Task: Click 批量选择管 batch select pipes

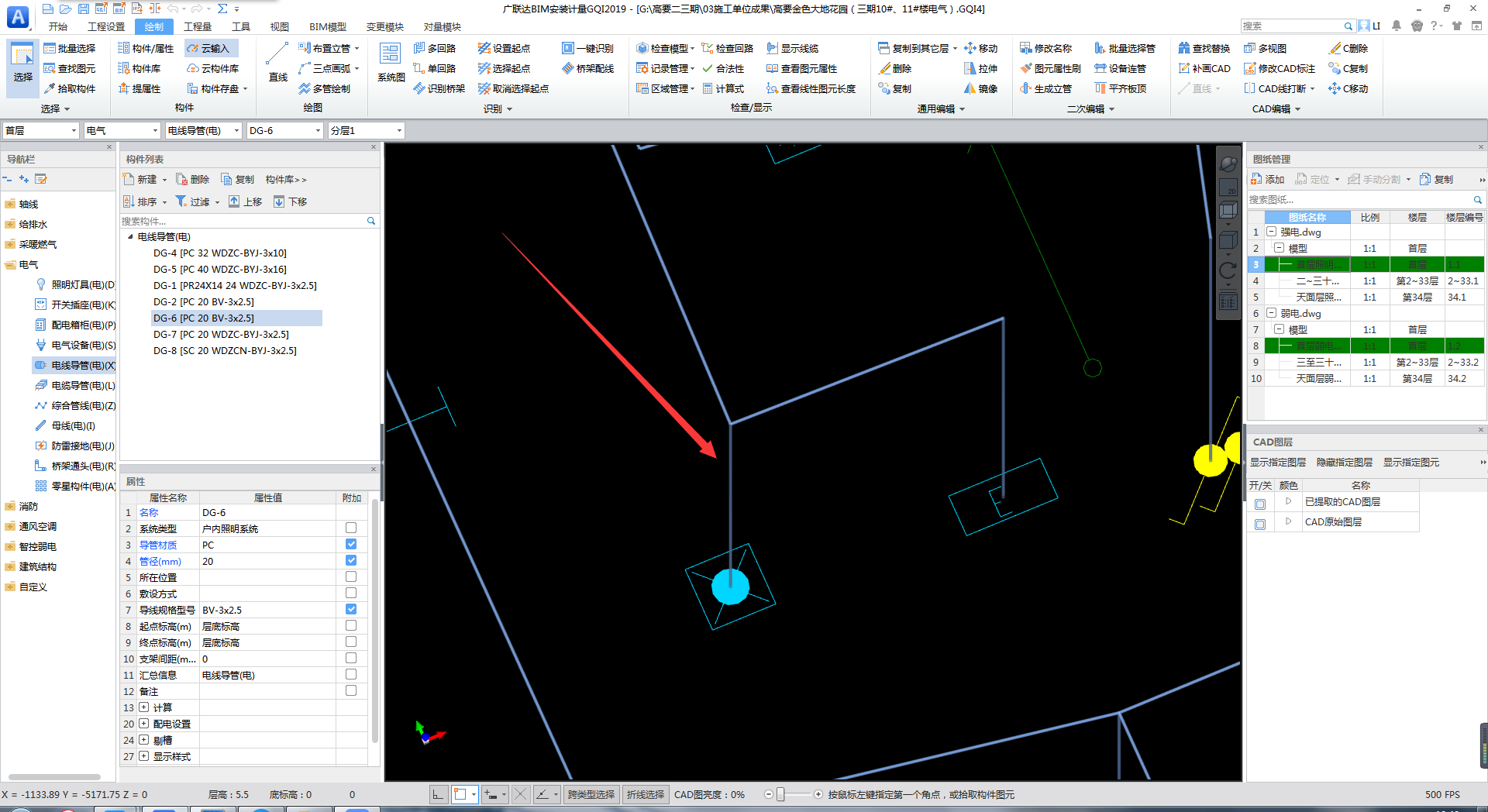Action: (1125, 48)
